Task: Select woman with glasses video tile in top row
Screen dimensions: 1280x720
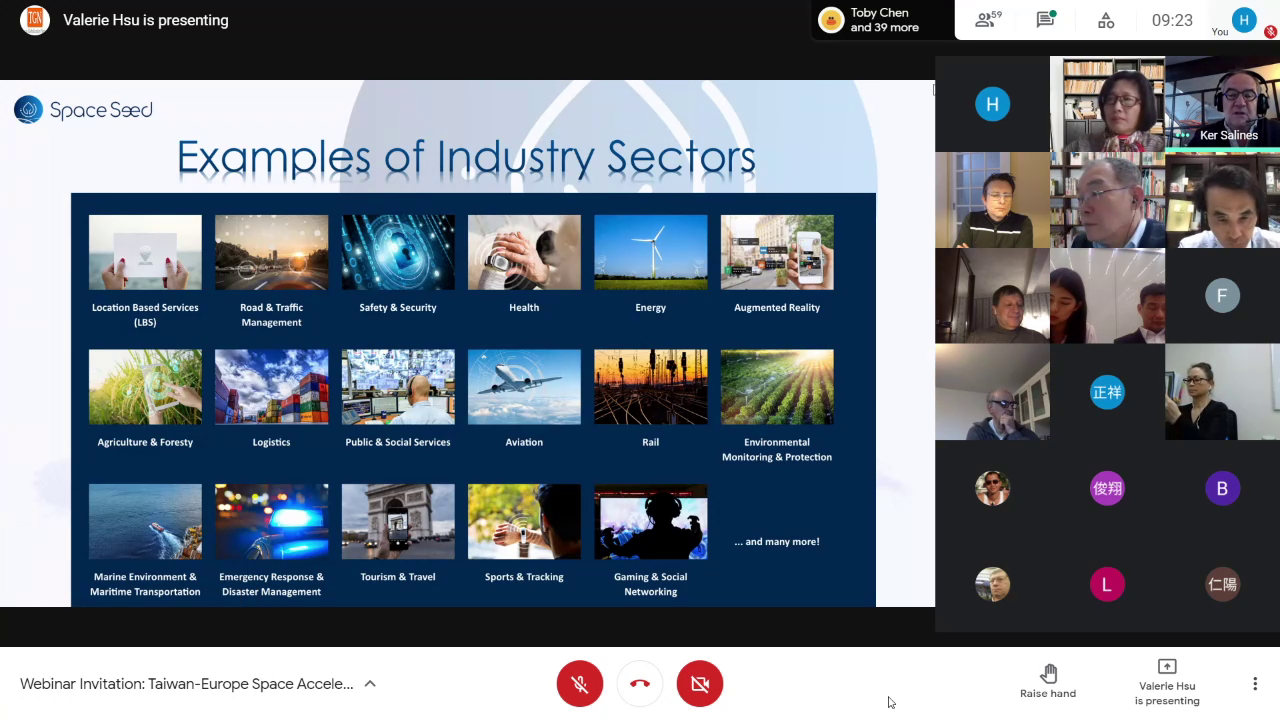Action: click(1107, 104)
